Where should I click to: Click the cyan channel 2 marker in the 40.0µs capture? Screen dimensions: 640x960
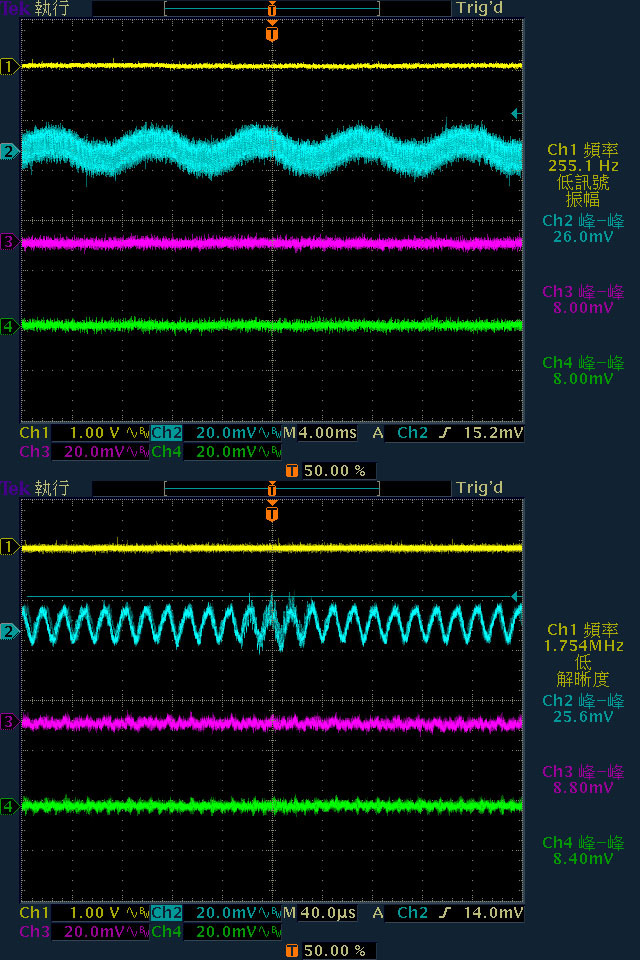click(9, 631)
